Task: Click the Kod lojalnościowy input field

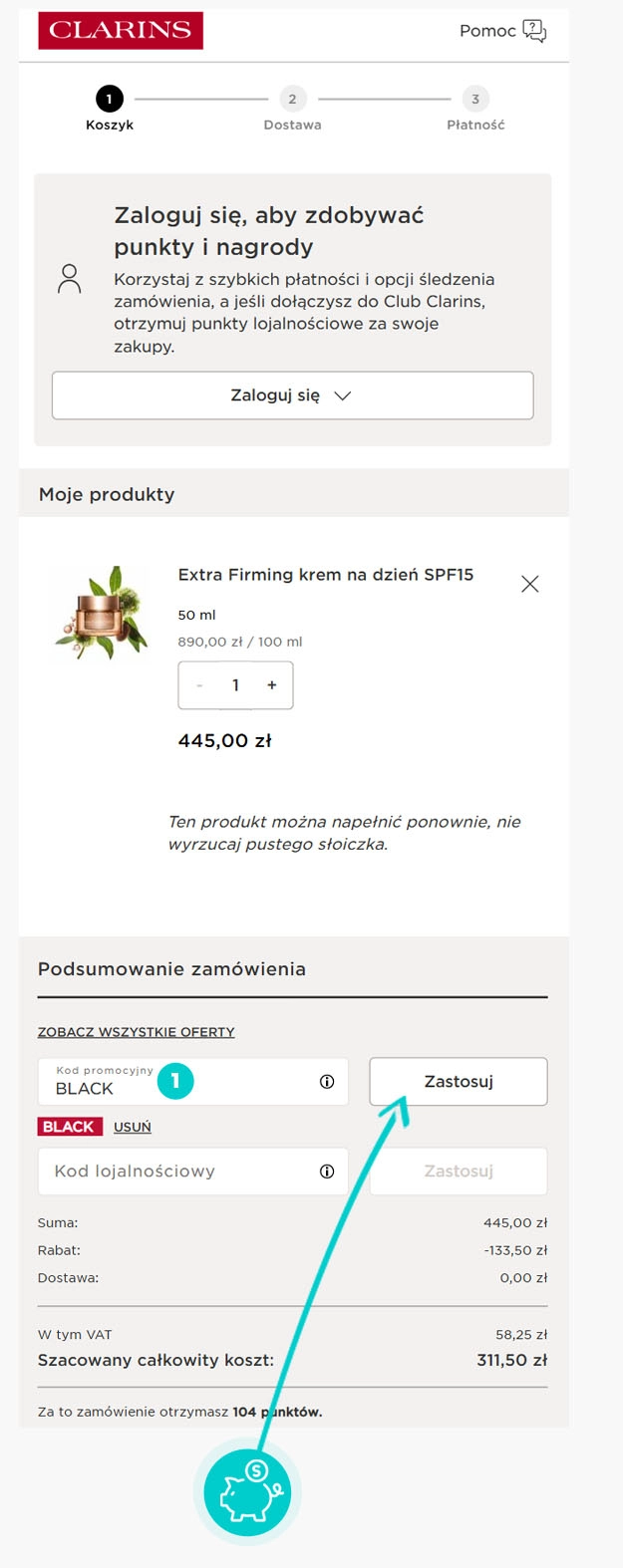Action: [x=179, y=1172]
